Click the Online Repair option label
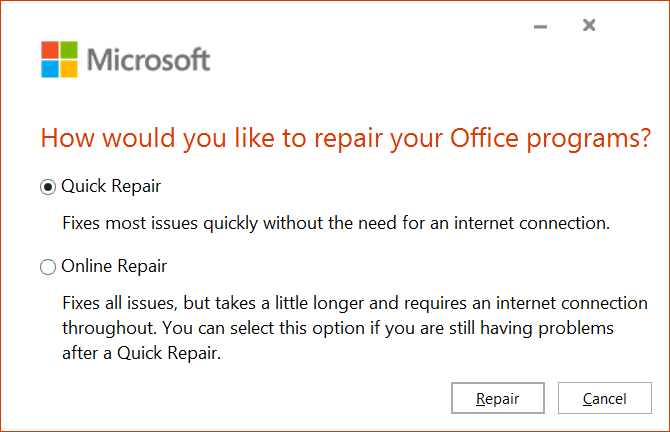The height and width of the screenshot is (432, 670). [114, 266]
